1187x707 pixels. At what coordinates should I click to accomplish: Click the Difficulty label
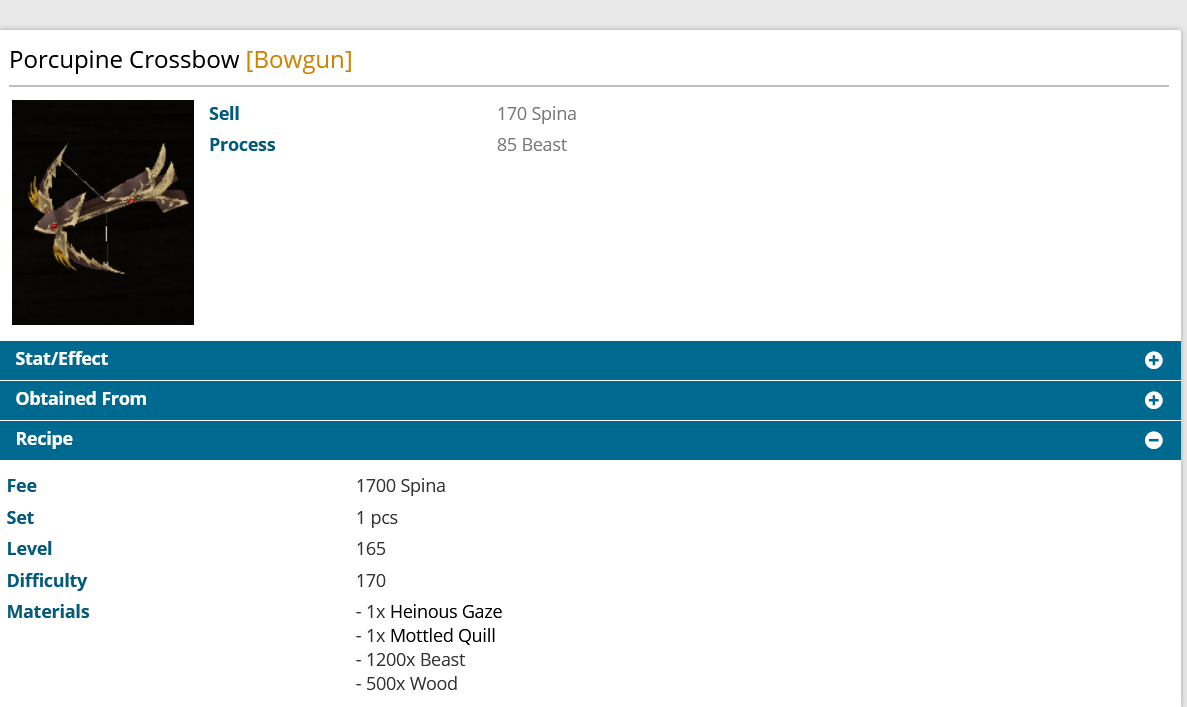(x=47, y=581)
